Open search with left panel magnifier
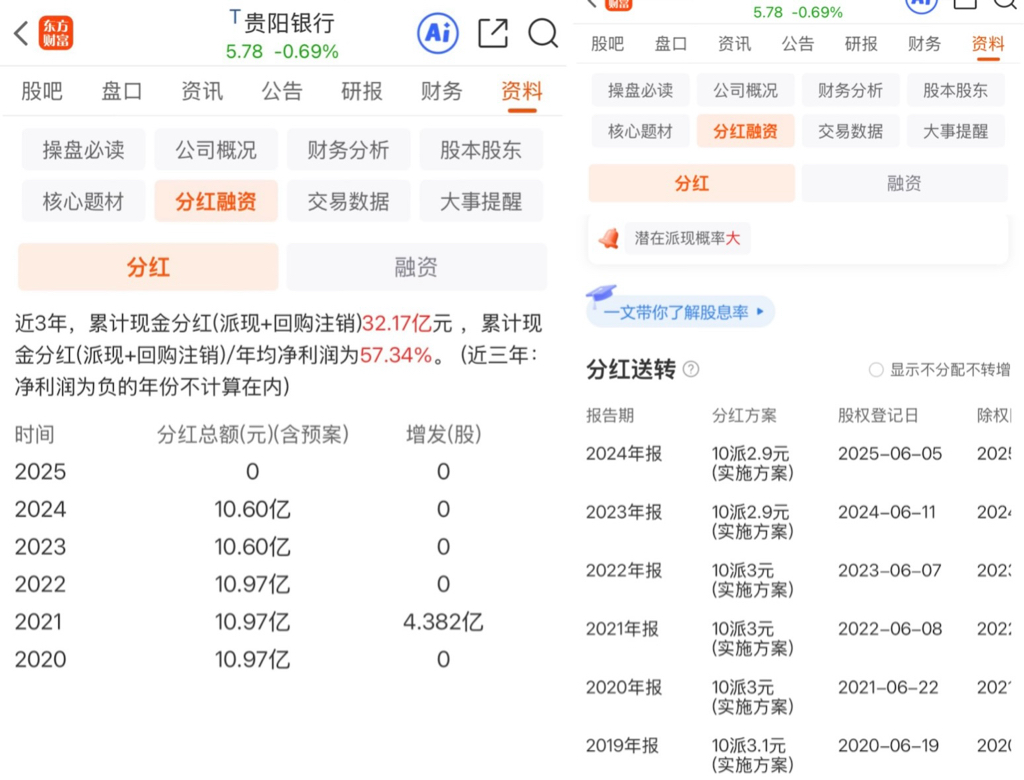The width and height of the screenshot is (1024, 780). (543, 33)
